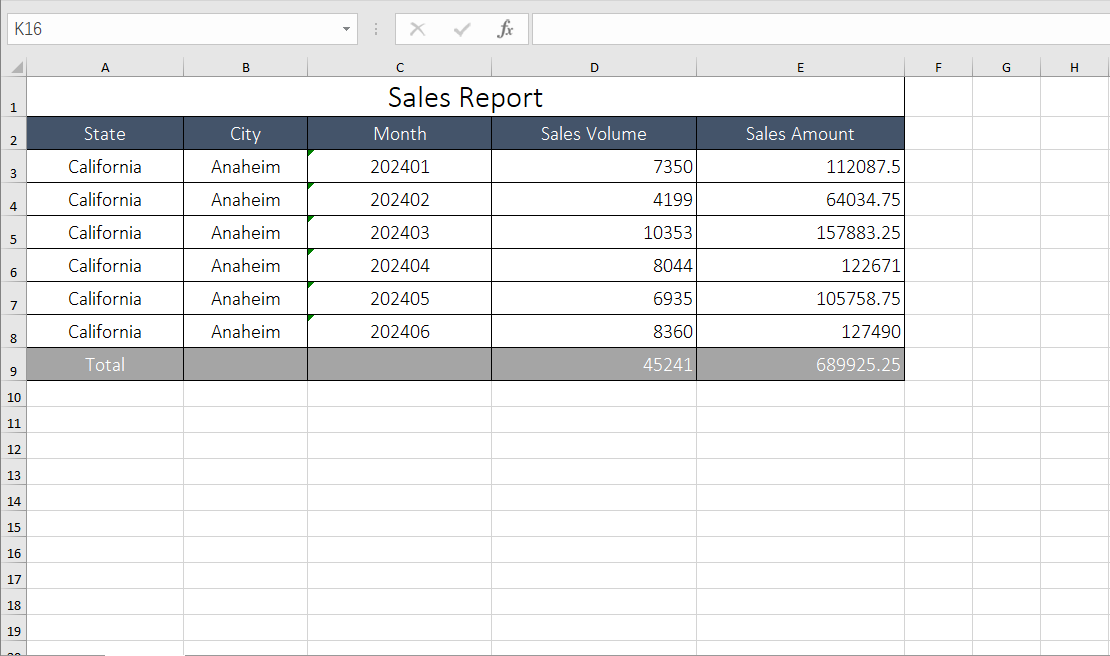Viewport: 1110px width, 656px height.
Task: Expand the Name Box dropdown arrow
Action: pos(346,29)
